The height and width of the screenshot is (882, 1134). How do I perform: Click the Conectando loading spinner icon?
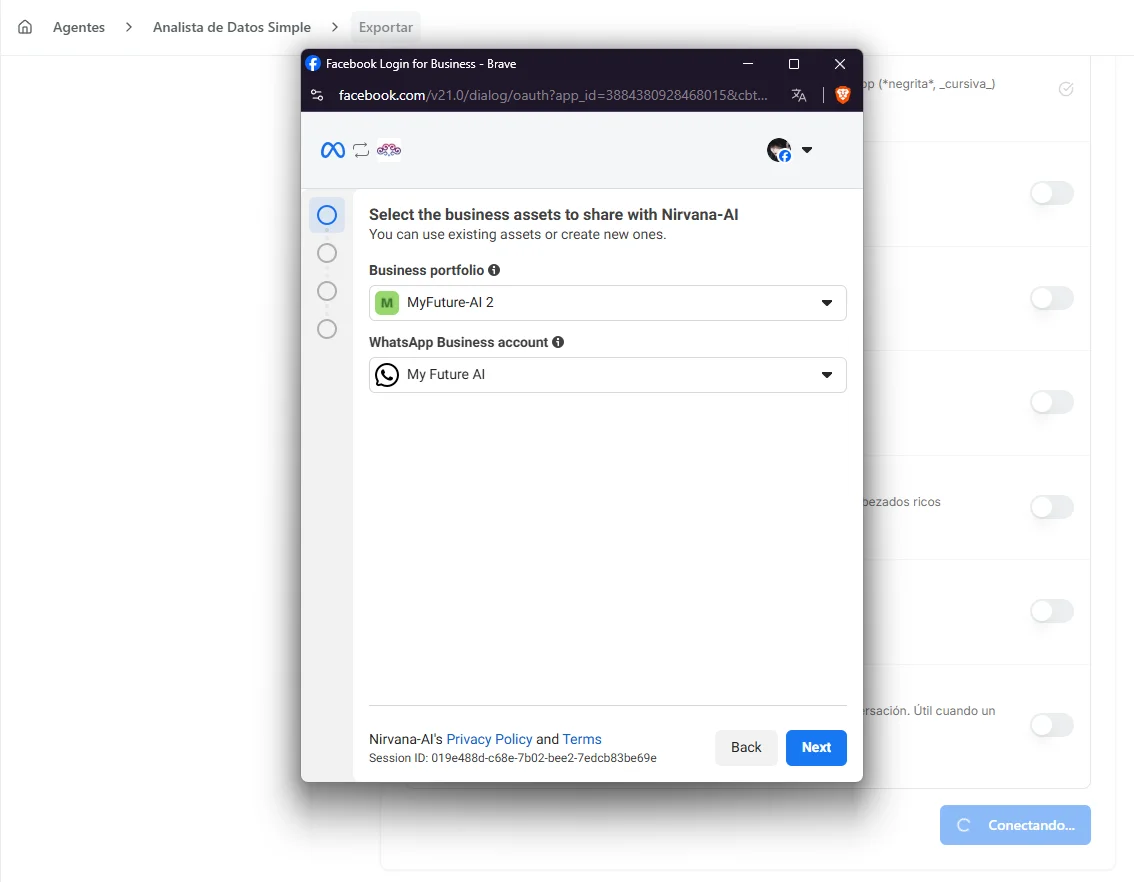963,825
